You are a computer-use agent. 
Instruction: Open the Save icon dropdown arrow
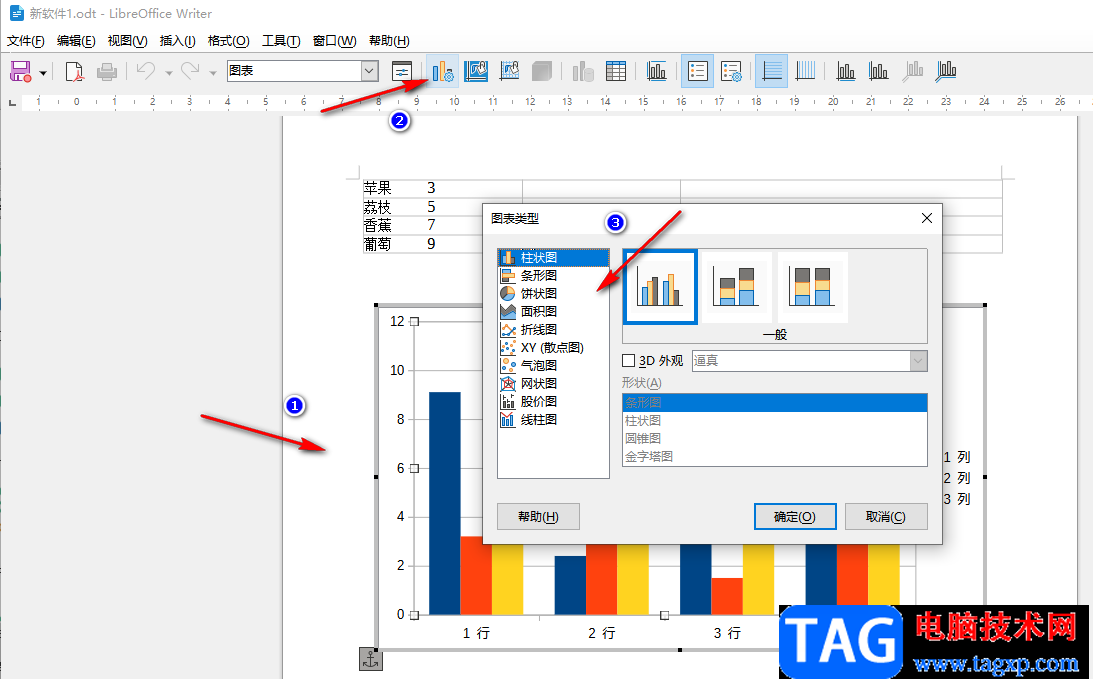43,73
